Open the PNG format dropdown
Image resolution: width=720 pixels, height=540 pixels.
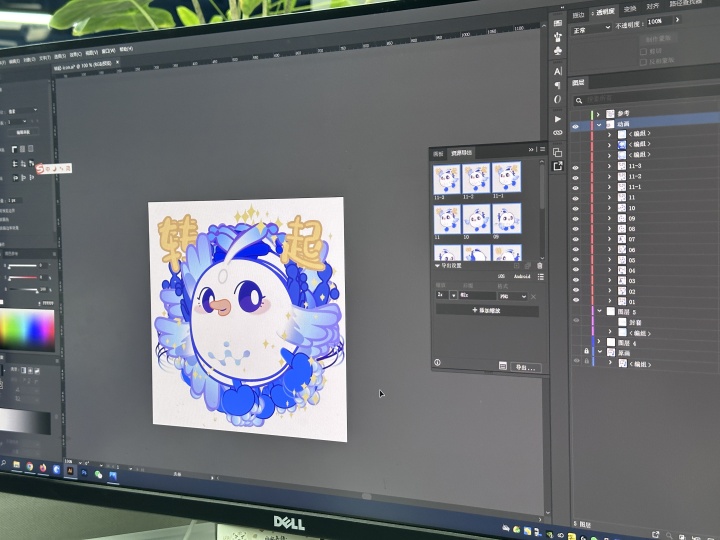(x=512, y=297)
